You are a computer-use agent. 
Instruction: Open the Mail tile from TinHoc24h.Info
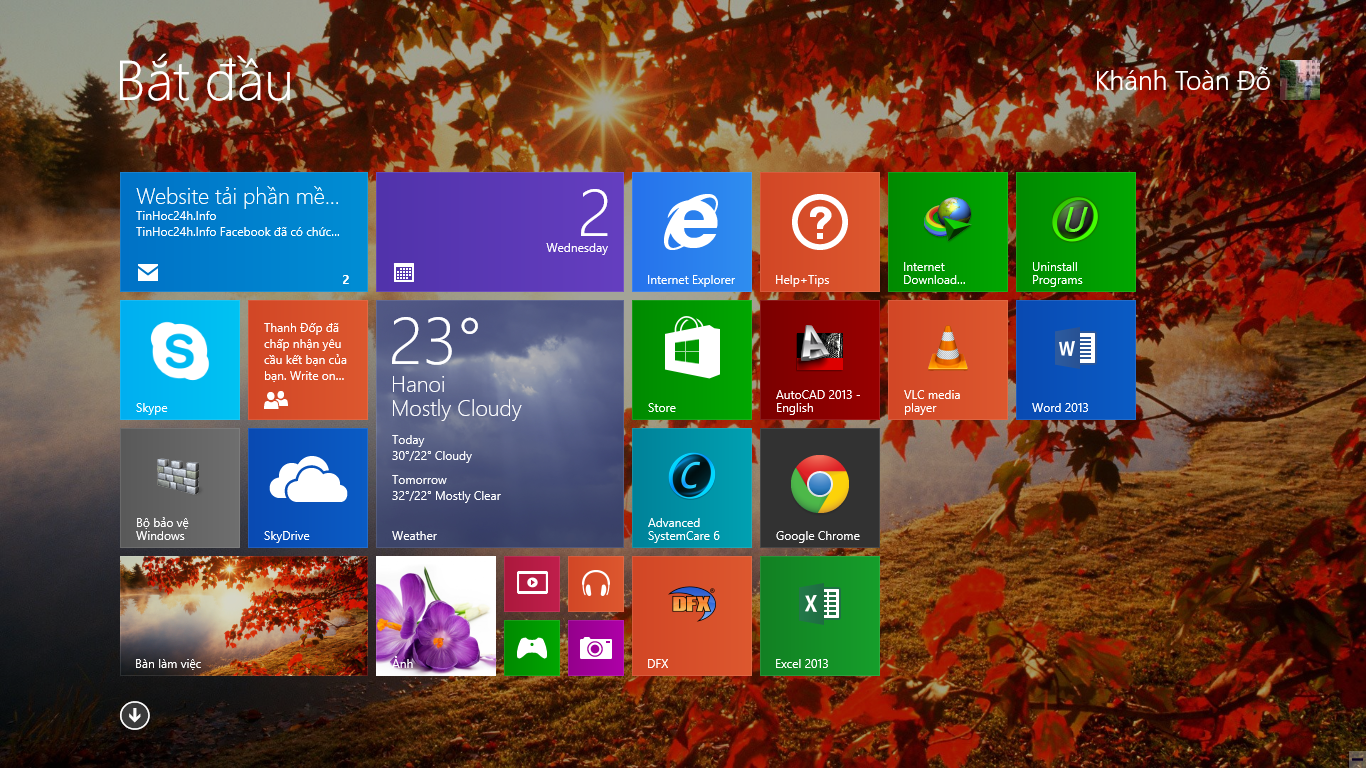tap(243, 231)
